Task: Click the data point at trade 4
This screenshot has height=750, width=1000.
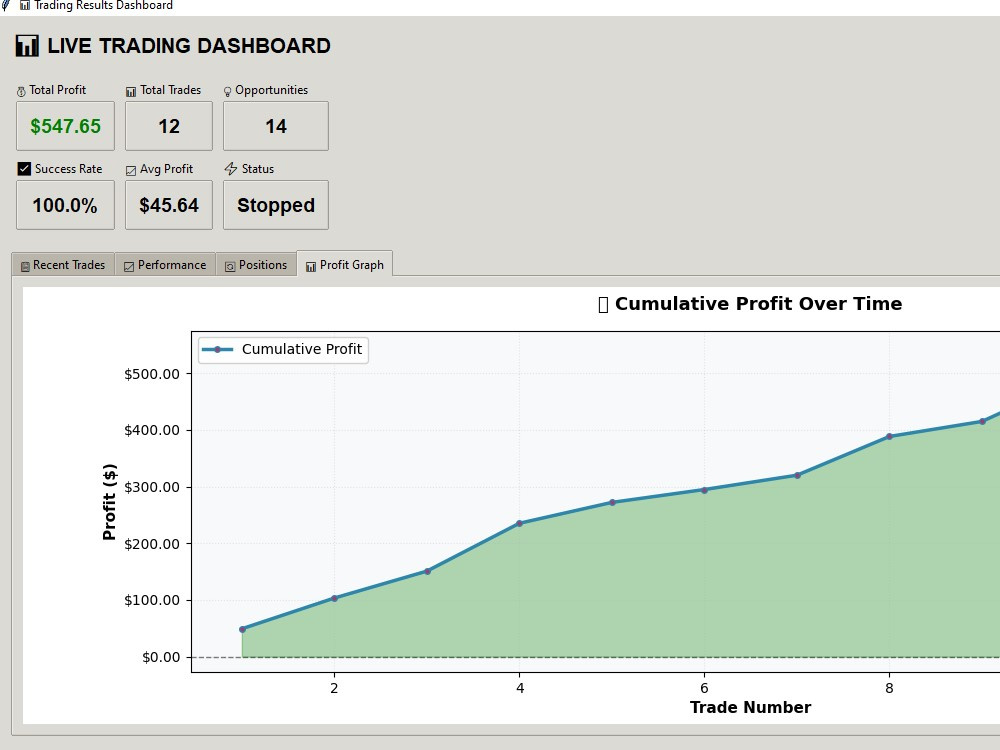Action: 520,524
